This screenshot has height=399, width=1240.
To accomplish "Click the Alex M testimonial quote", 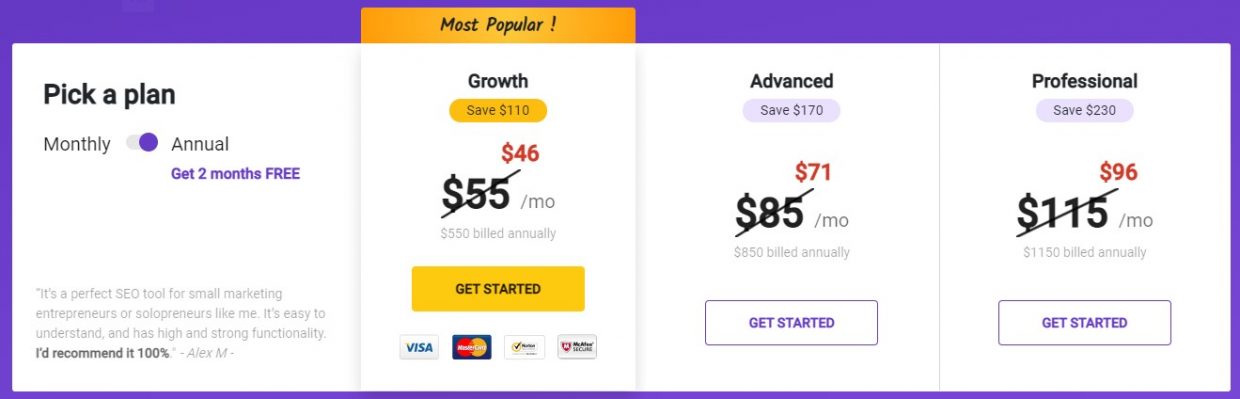I will 181,323.
